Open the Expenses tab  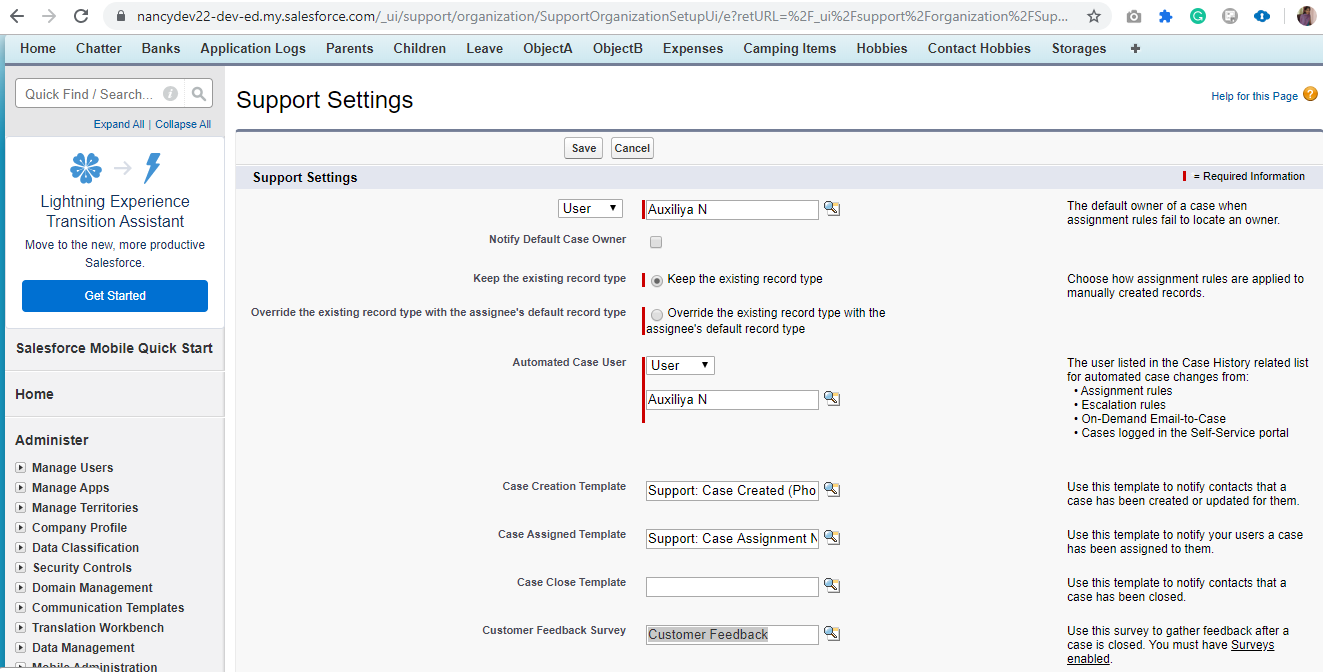click(x=692, y=48)
